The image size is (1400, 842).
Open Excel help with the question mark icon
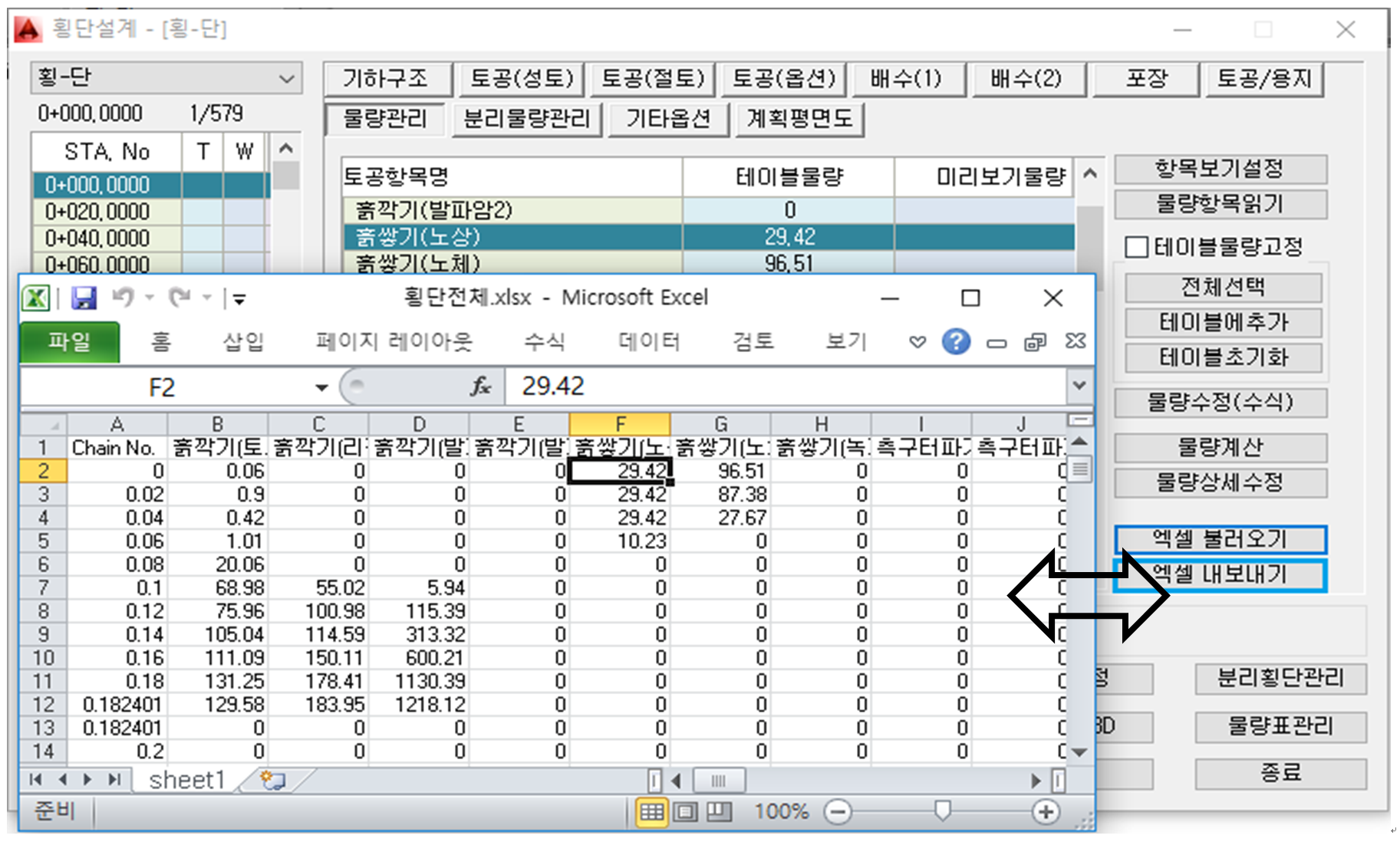pyautogui.click(x=955, y=342)
